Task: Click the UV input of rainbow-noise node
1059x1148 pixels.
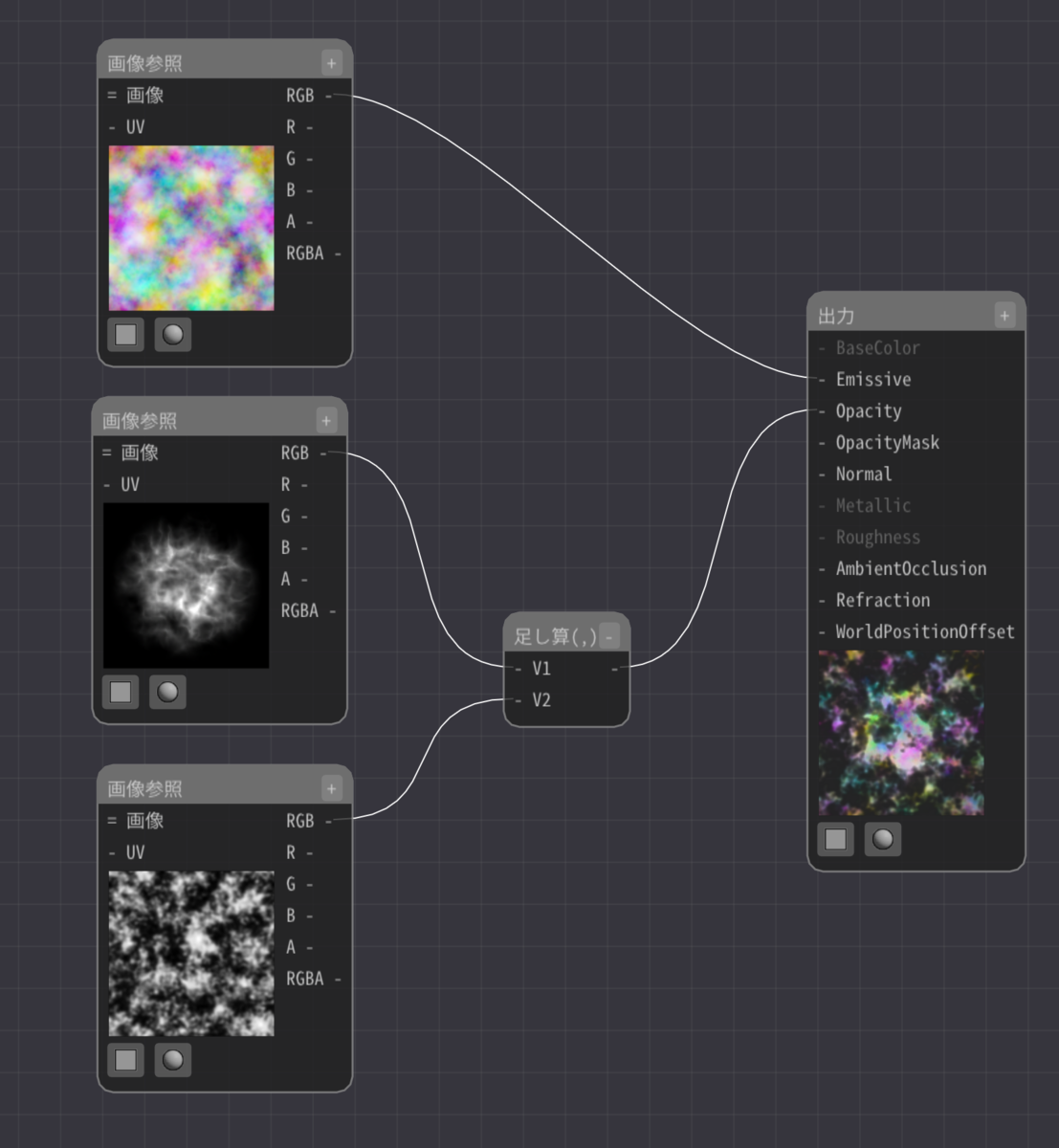Action: (127, 126)
